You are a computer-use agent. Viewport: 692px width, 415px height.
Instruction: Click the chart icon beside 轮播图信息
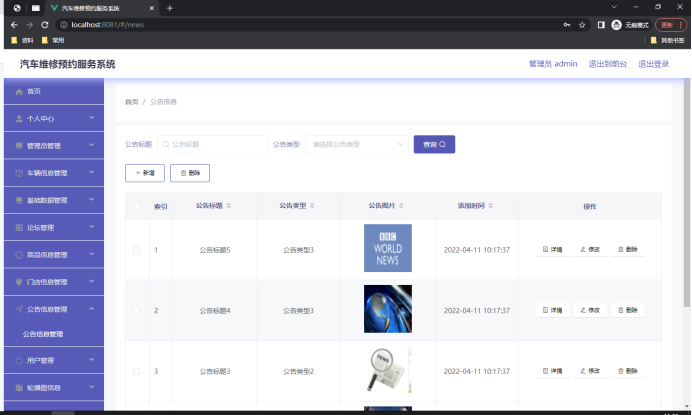[19, 388]
